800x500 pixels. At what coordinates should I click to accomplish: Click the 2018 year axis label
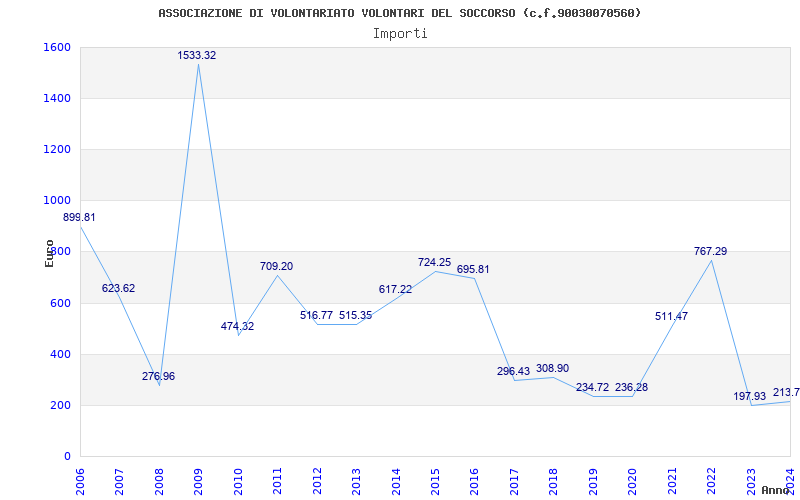[554, 481]
